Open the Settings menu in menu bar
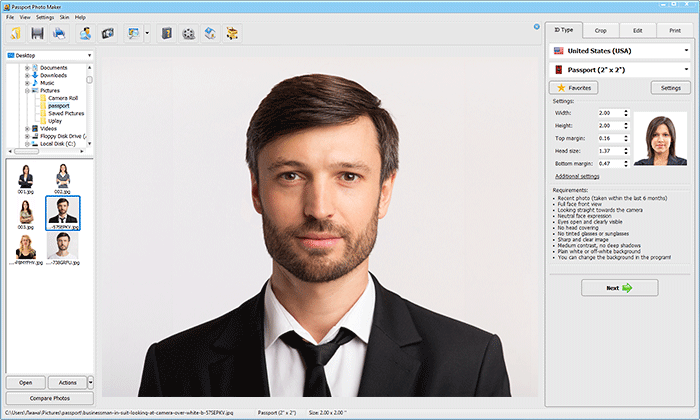This screenshot has width=700, height=420. tap(45, 17)
